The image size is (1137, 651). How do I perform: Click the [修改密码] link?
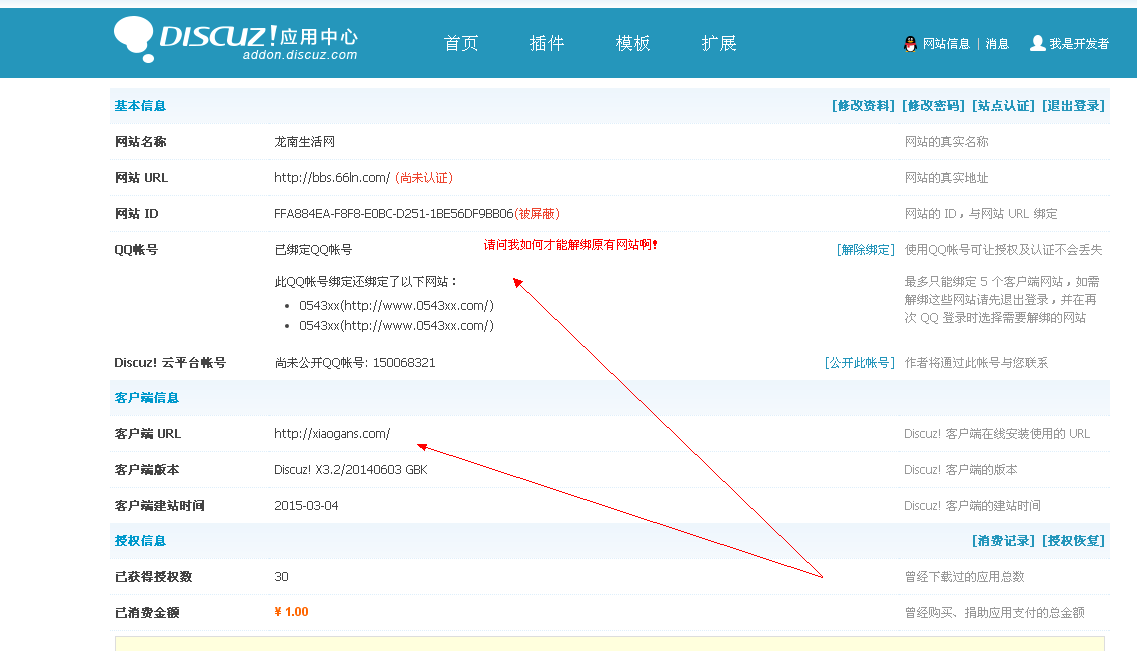933,106
